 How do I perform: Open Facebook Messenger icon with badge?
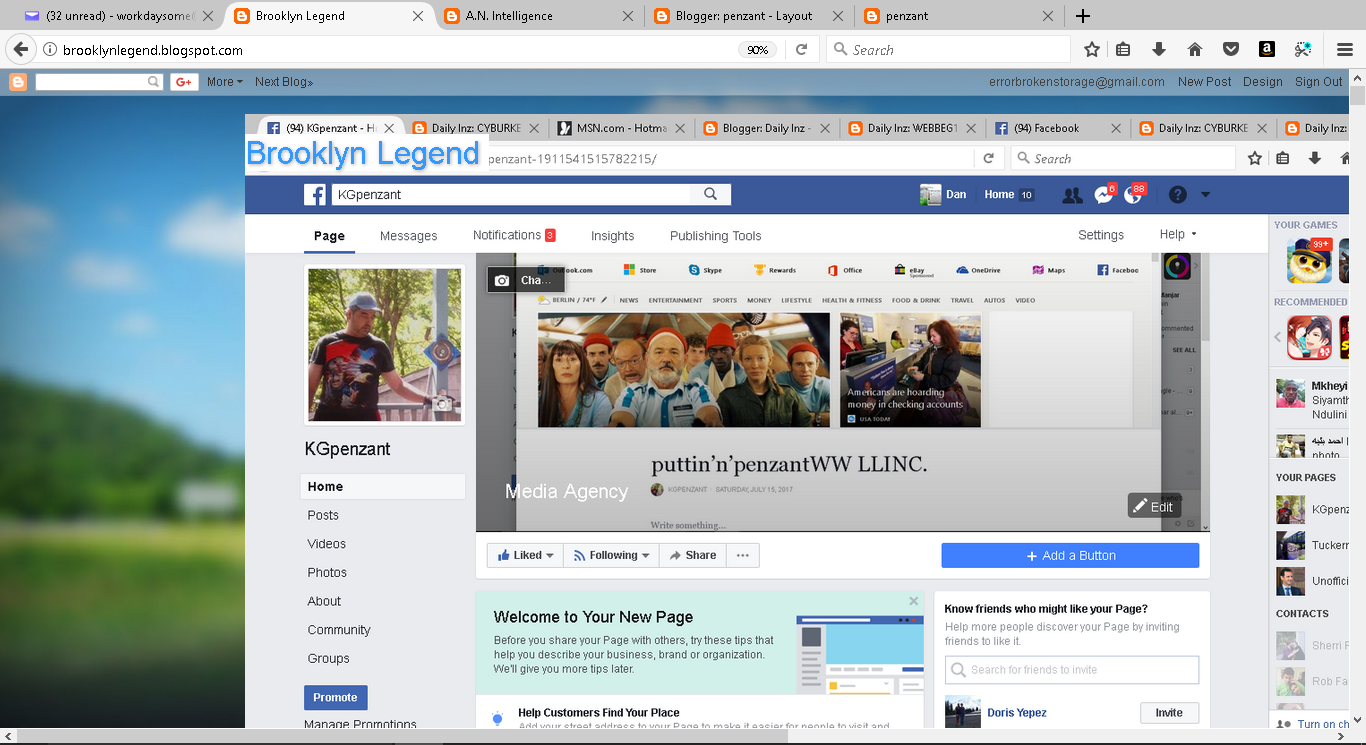(x=1104, y=195)
